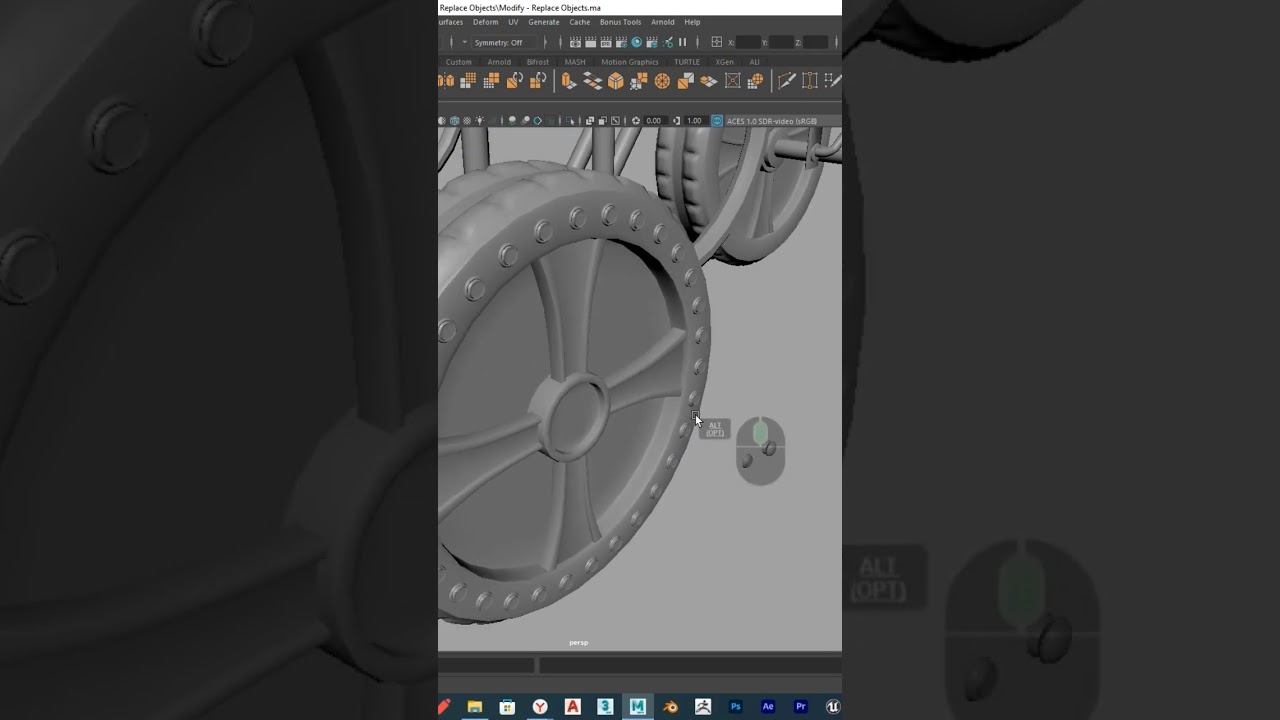Click the orange circular disc shelf icon

click(662, 80)
